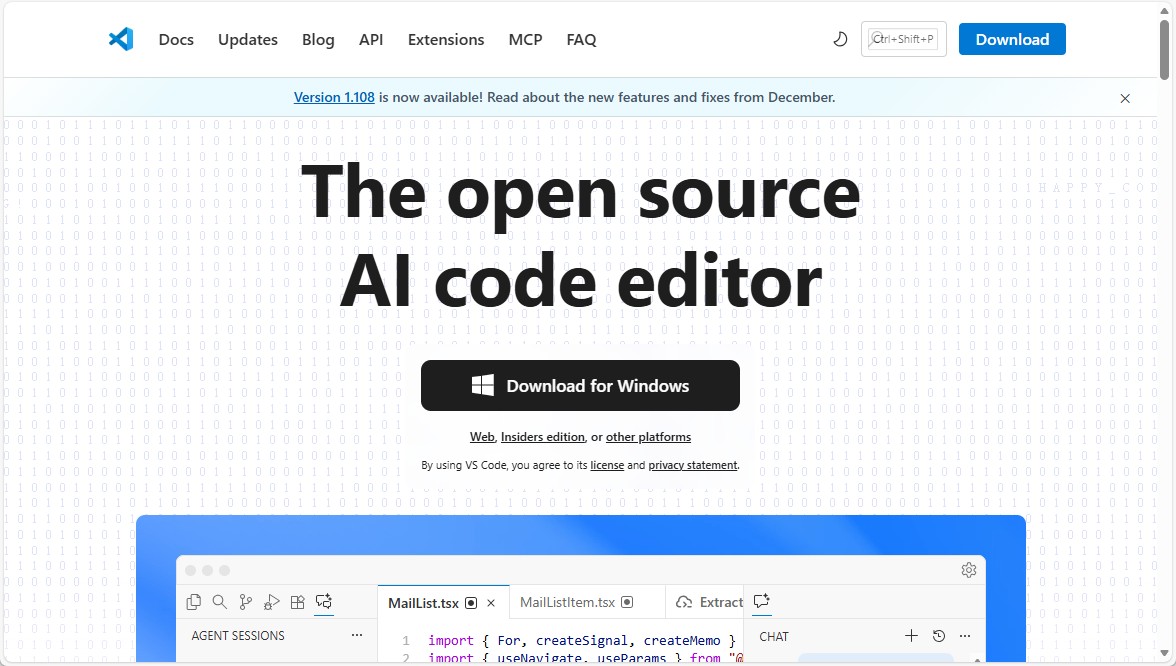Click unsaved indicator on MailList.tsx tab
Viewport: 1176px width, 666px height.
tap(471, 603)
